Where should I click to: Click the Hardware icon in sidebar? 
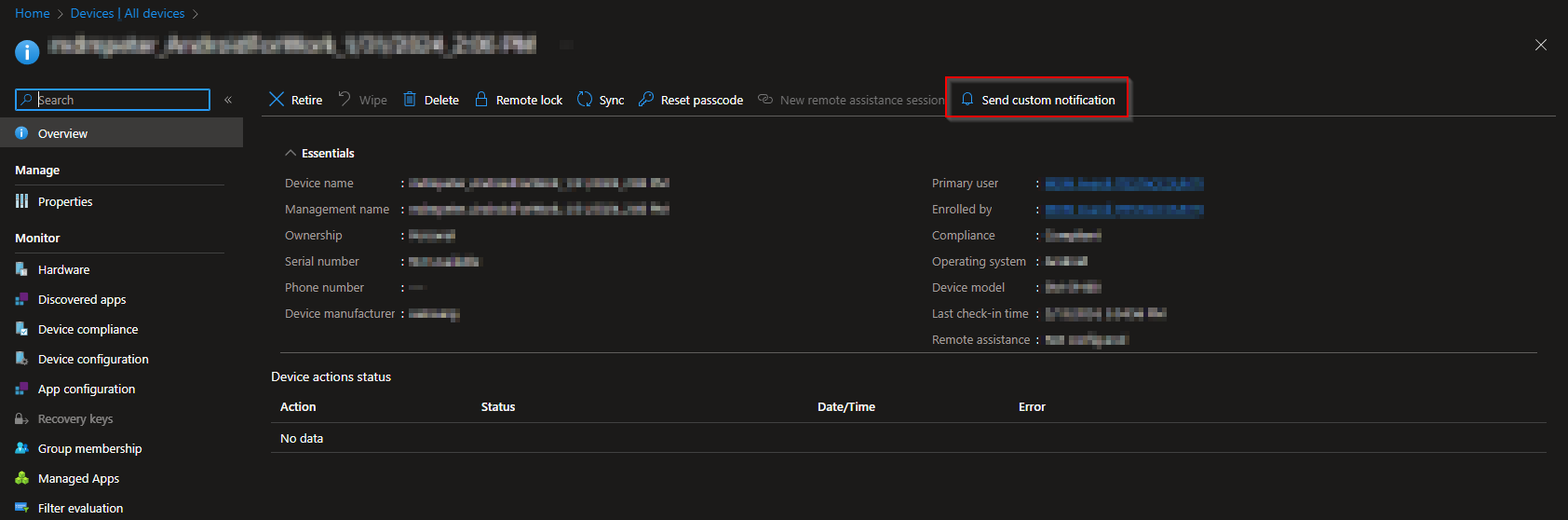click(21, 269)
